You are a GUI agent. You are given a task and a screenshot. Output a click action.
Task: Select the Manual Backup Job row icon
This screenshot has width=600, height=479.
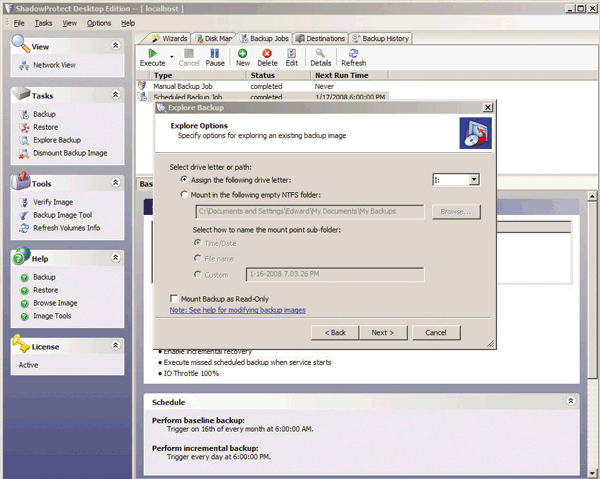(x=142, y=86)
